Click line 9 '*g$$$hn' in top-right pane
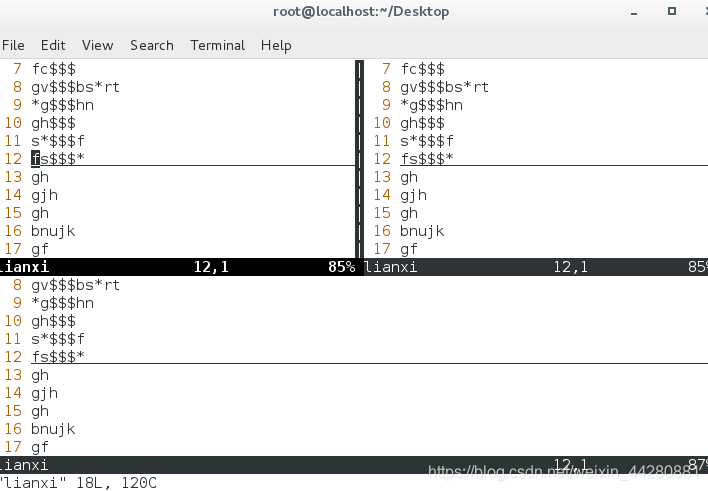708x491 pixels. pyautogui.click(x=431, y=105)
